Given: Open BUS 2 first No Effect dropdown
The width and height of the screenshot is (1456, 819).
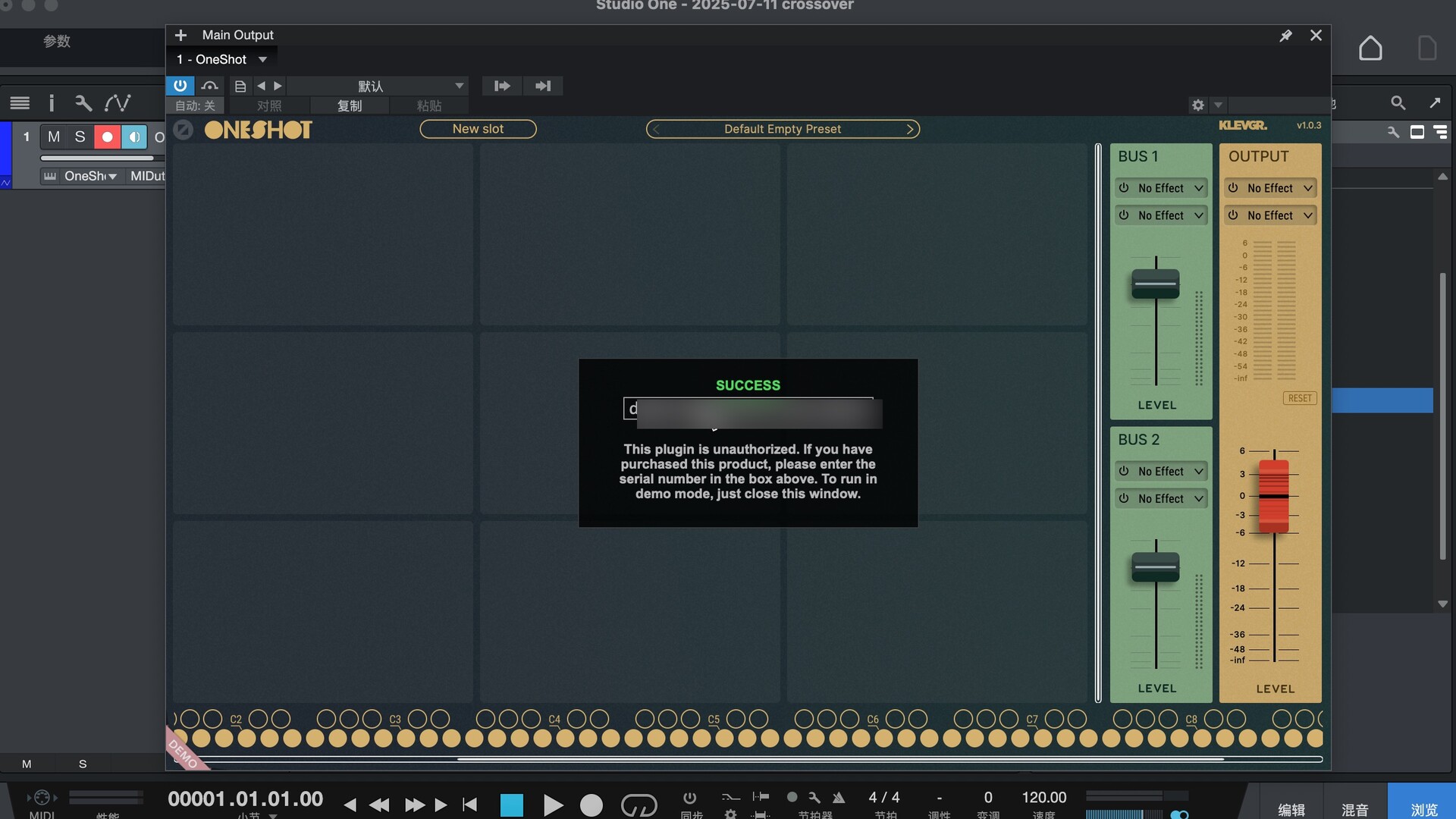Looking at the screenshot, I should pyautogui.click(x=1161, y=471).
